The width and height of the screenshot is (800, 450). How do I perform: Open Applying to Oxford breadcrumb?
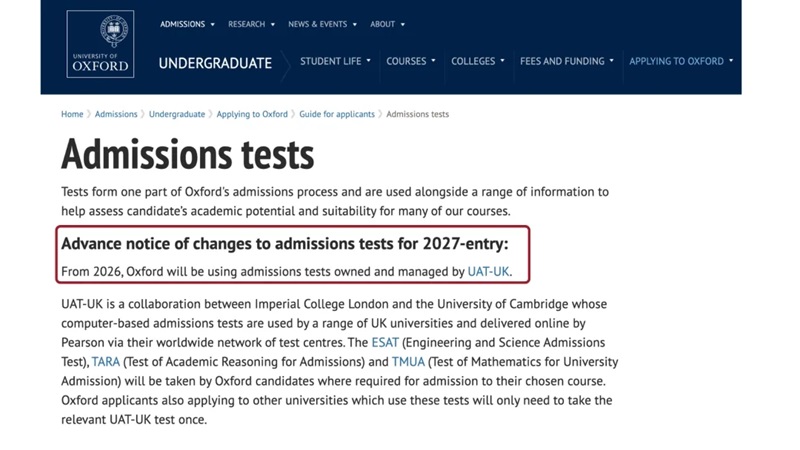252,114
